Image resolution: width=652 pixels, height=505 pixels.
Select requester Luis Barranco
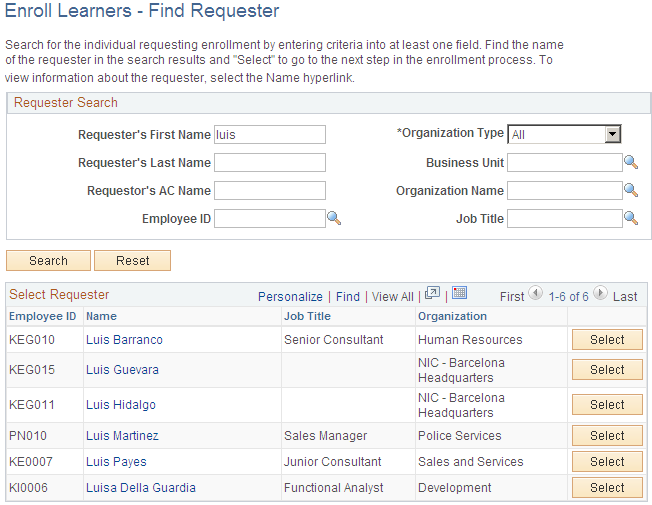(x=607, y=340)
